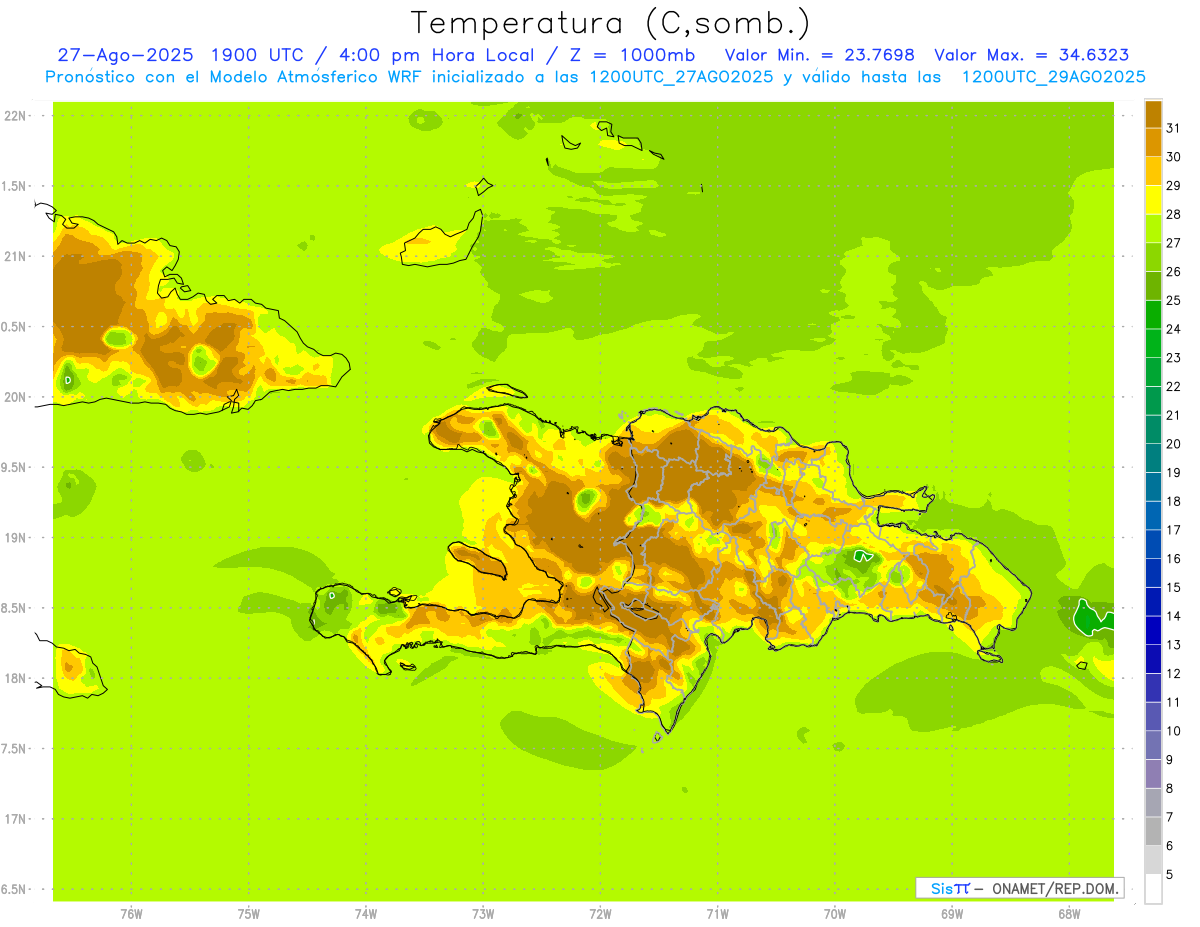
Task: Click legend value "29"
Action: pyautogui.click(x=1174, y=185)
